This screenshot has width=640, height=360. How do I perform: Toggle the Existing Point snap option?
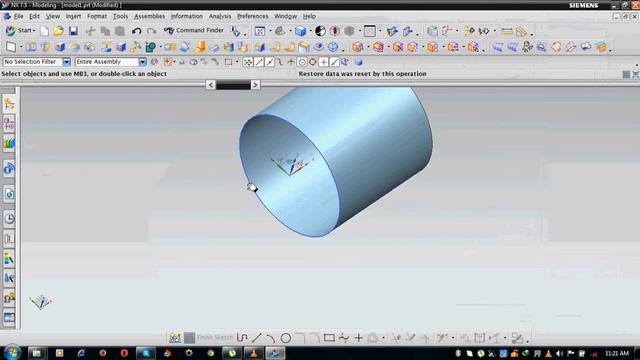(323, 62)
